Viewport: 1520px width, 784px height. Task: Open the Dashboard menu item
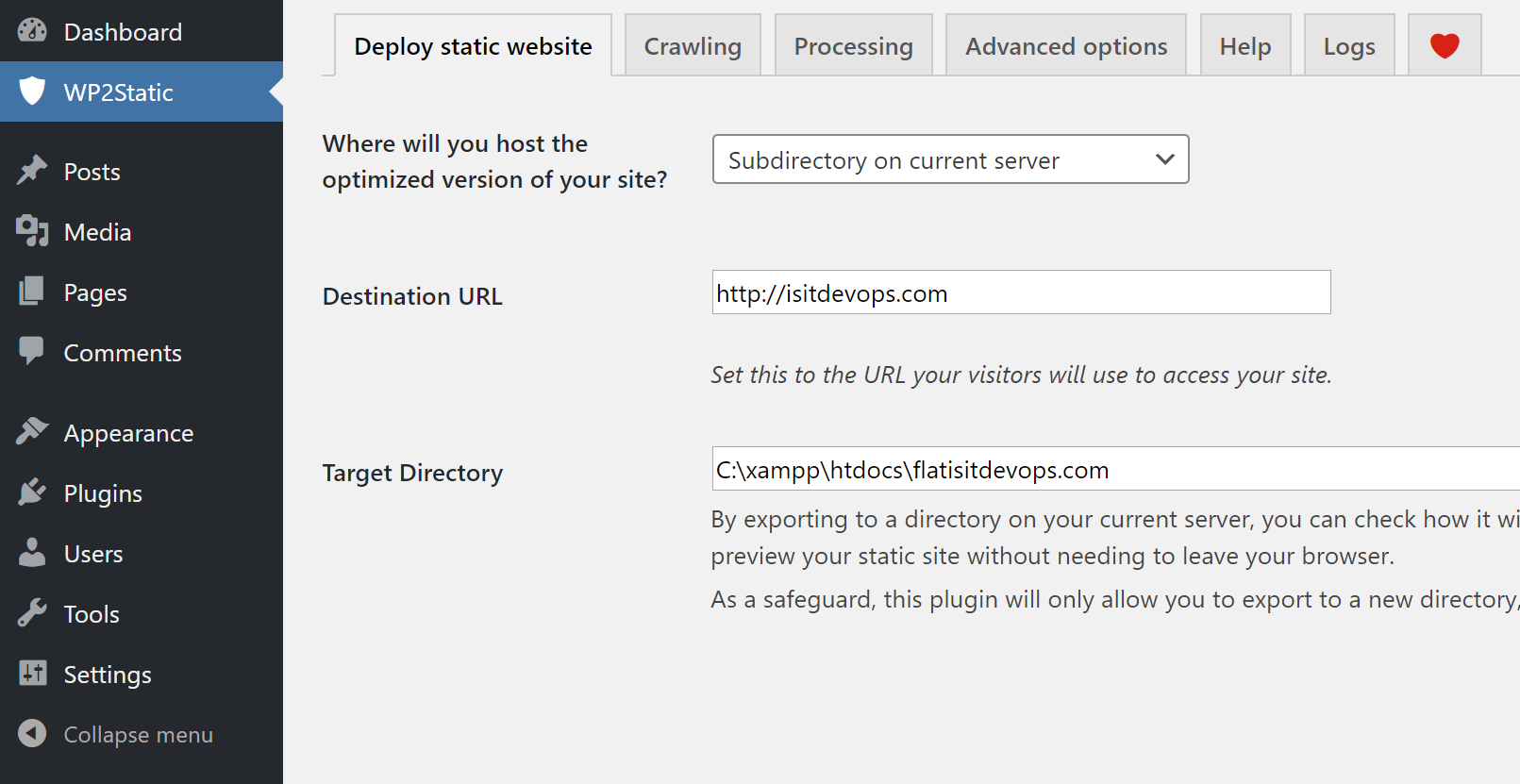142,32
